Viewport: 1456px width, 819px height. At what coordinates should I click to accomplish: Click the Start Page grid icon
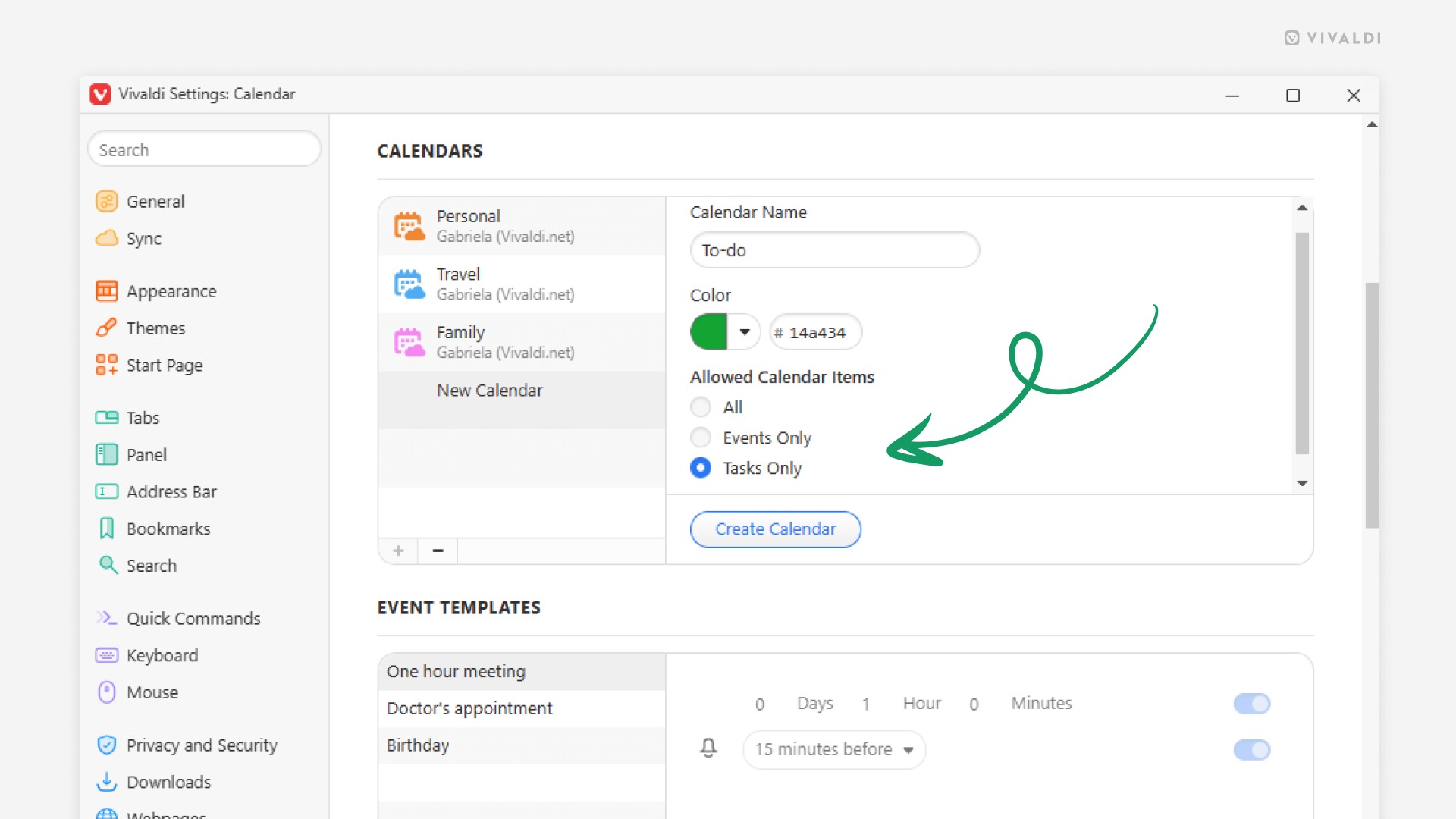tap(107, 365)
